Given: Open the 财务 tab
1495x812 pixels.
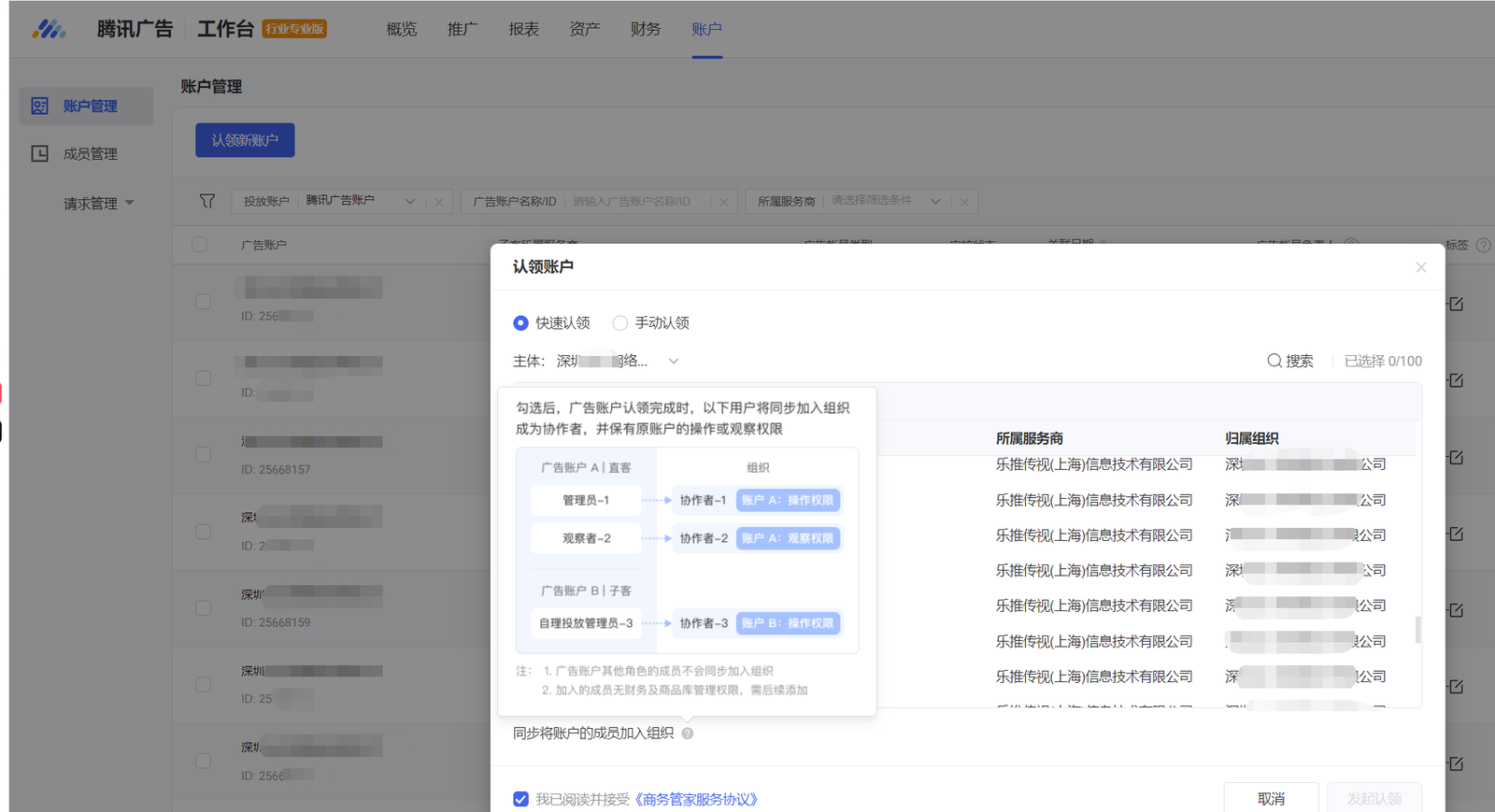Looking at the screenshot, I should [646, 29].
